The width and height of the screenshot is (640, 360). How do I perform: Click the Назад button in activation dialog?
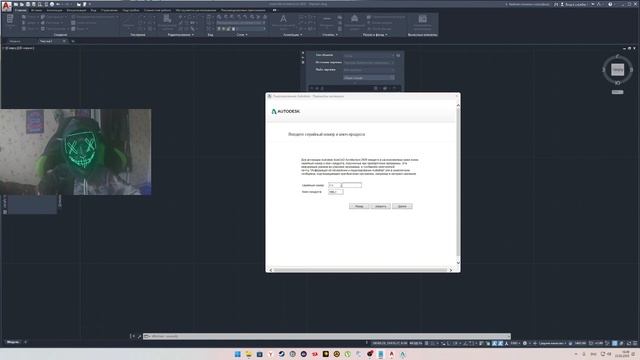[359, 206]
